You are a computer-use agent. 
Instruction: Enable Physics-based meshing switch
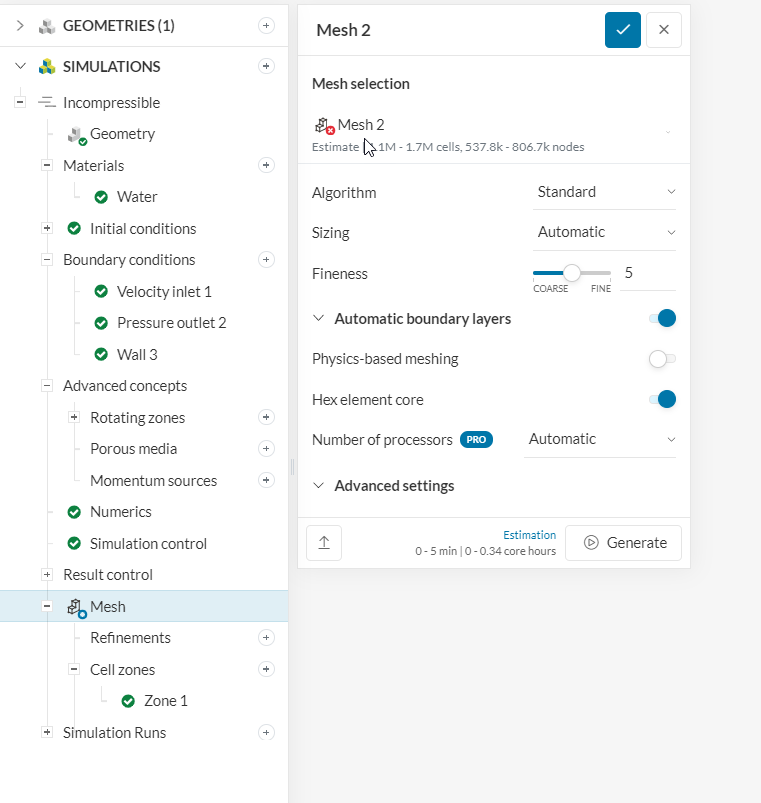pyautogui.click(x=662, y=359)
